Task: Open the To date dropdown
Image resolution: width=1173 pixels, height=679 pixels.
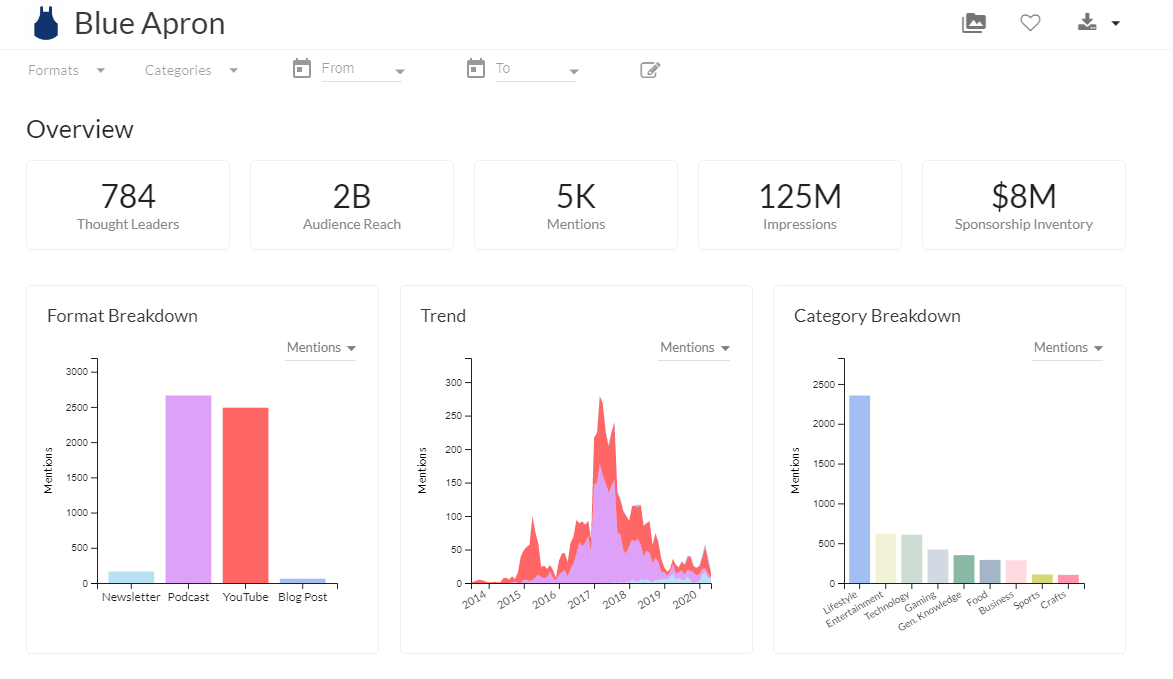Action: [536, 70]
